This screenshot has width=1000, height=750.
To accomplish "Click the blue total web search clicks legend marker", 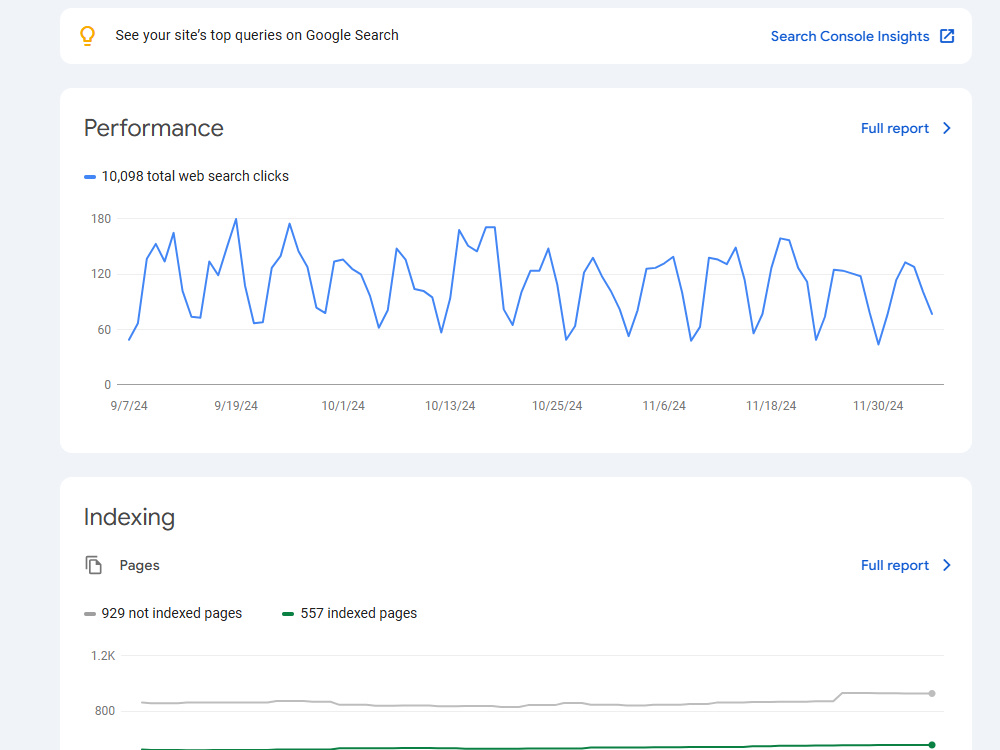I will pos(90,177).
